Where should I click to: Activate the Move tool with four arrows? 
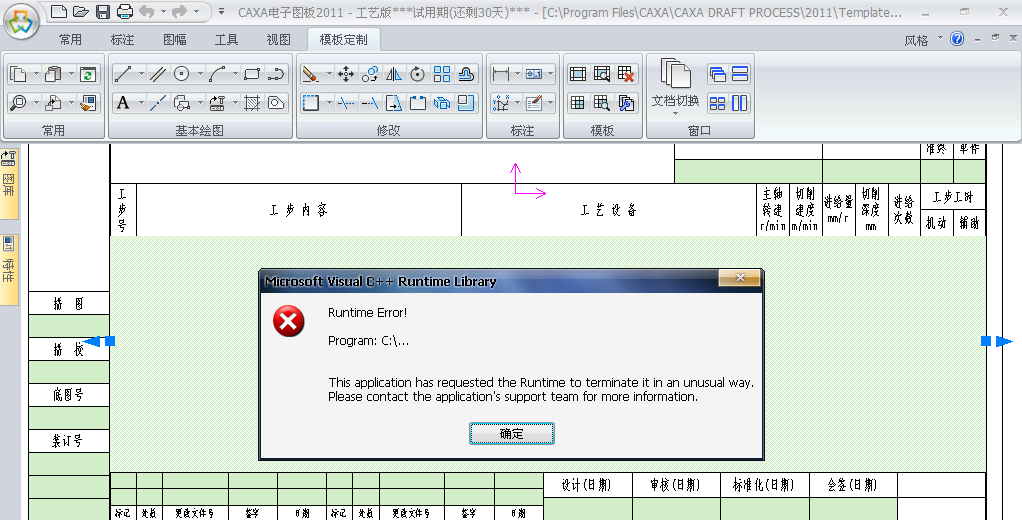click(x=346, y=74)
